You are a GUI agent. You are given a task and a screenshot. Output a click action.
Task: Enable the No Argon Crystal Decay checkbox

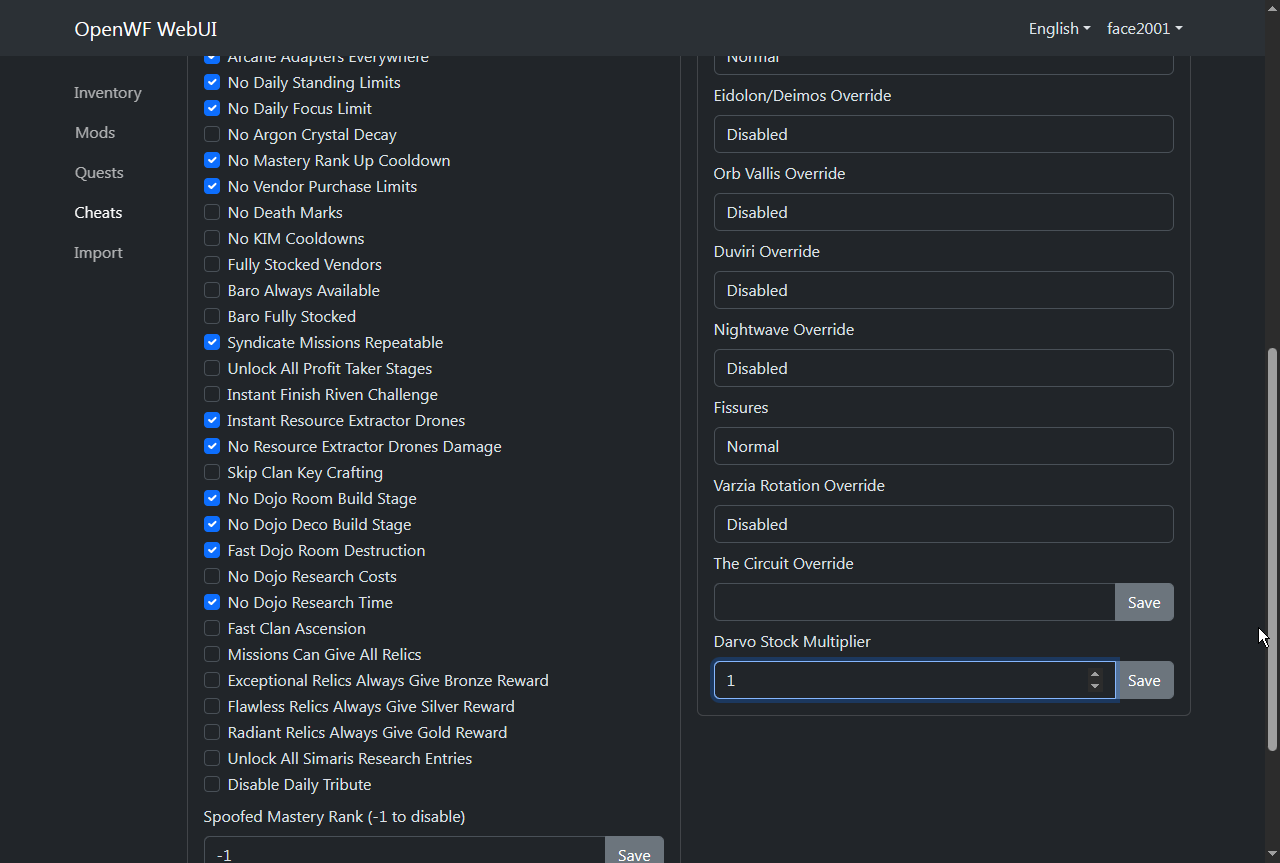tap(212, 134)
